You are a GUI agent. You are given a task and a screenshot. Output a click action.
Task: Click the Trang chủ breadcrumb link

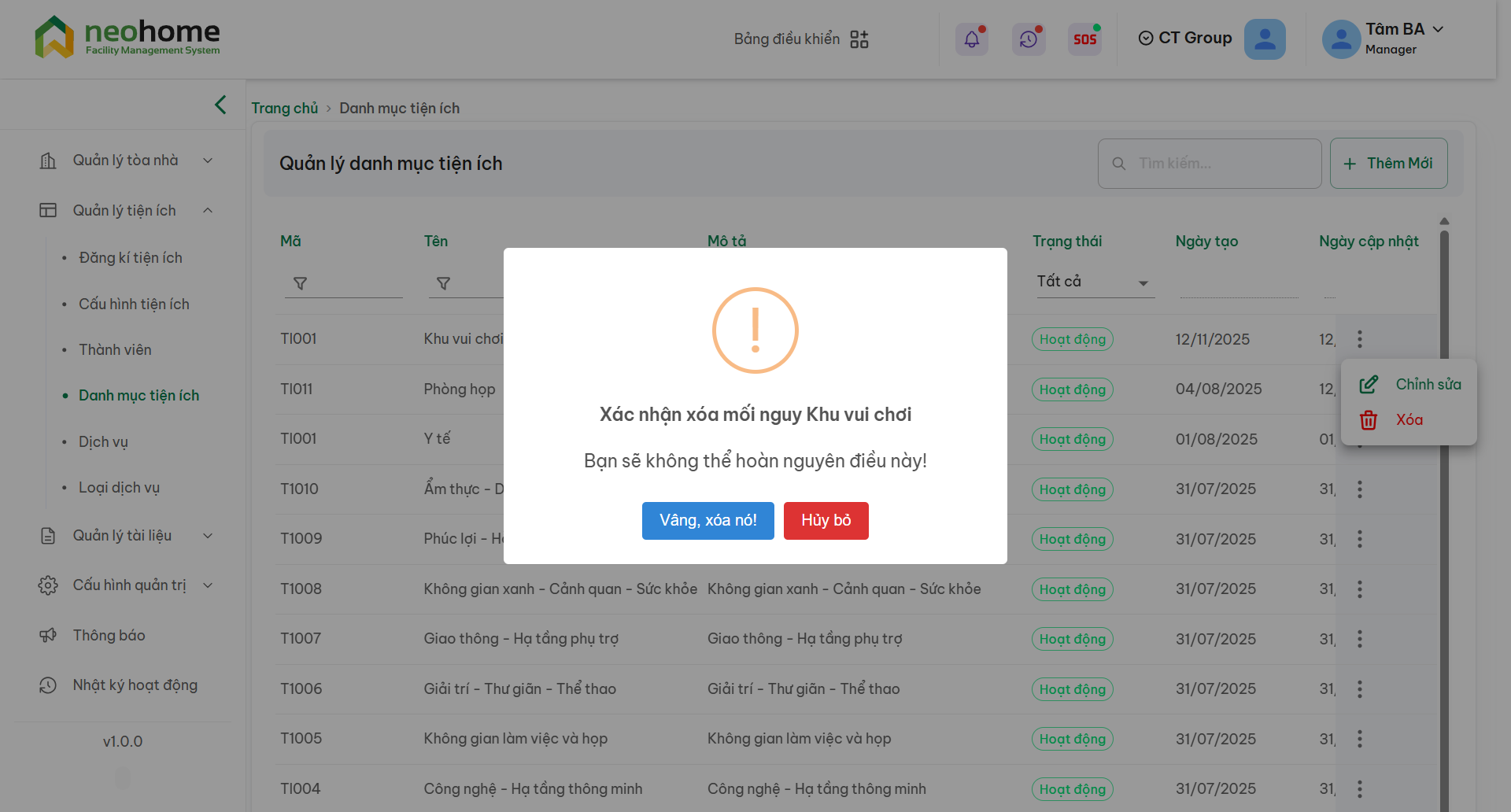pos(284,109)
